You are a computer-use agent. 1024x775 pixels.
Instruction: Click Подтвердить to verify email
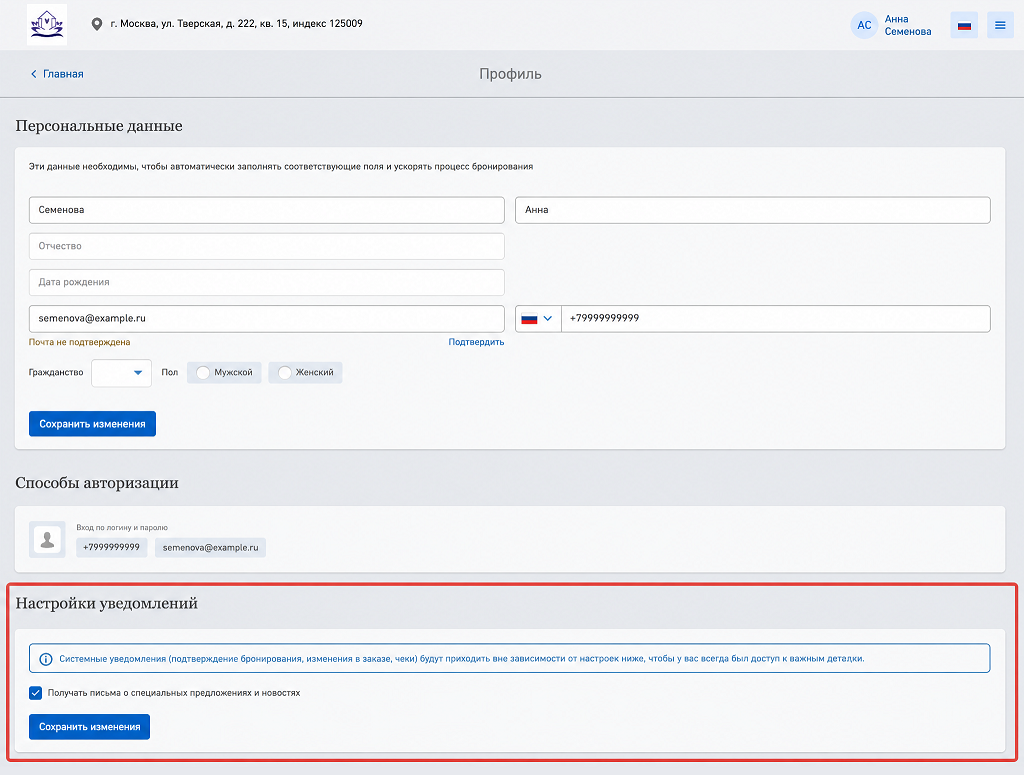(x=476, y=341)
